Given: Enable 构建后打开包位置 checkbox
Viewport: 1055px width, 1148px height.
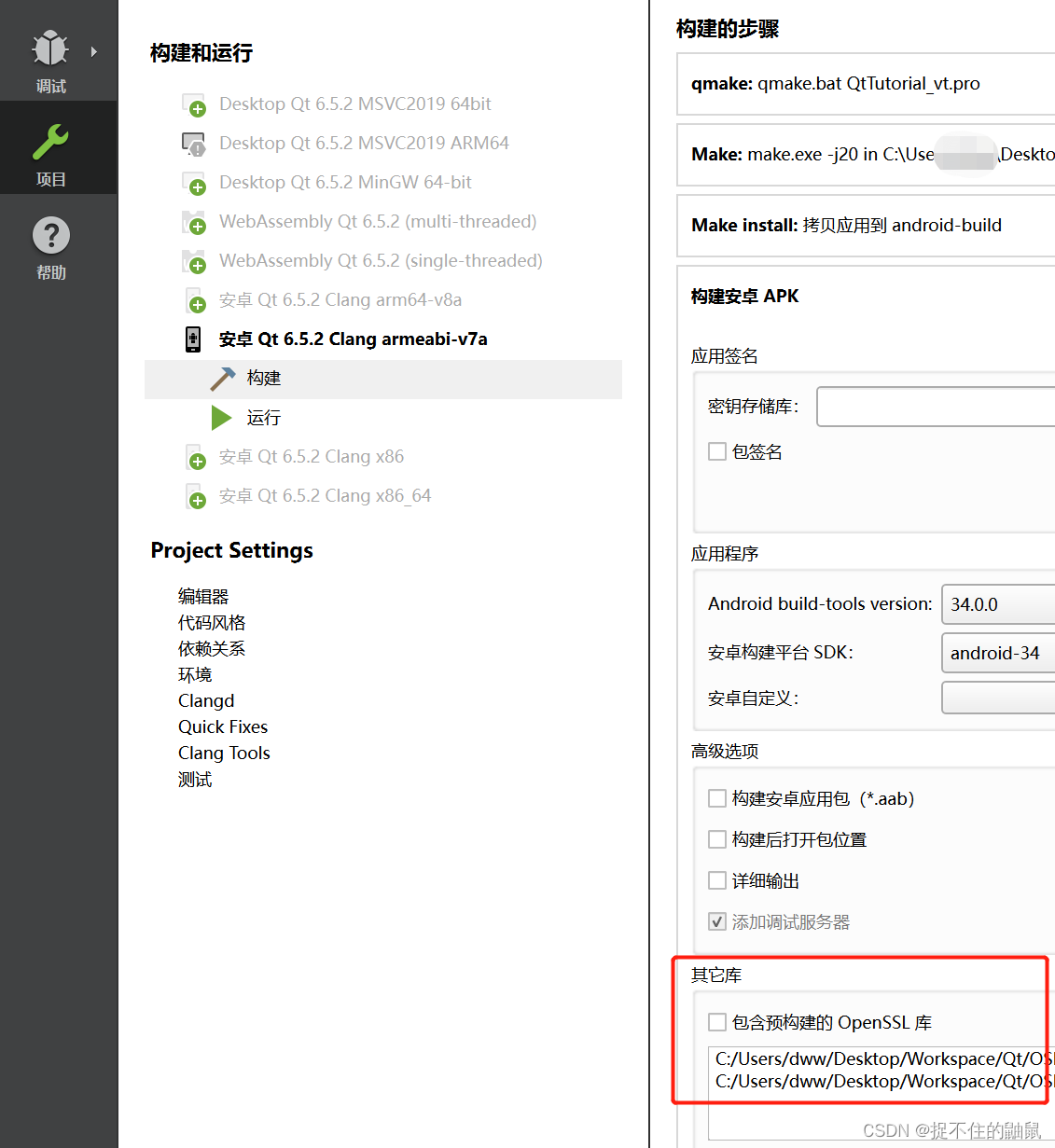Looking at the screenshot, I should [x=717, y=839].
